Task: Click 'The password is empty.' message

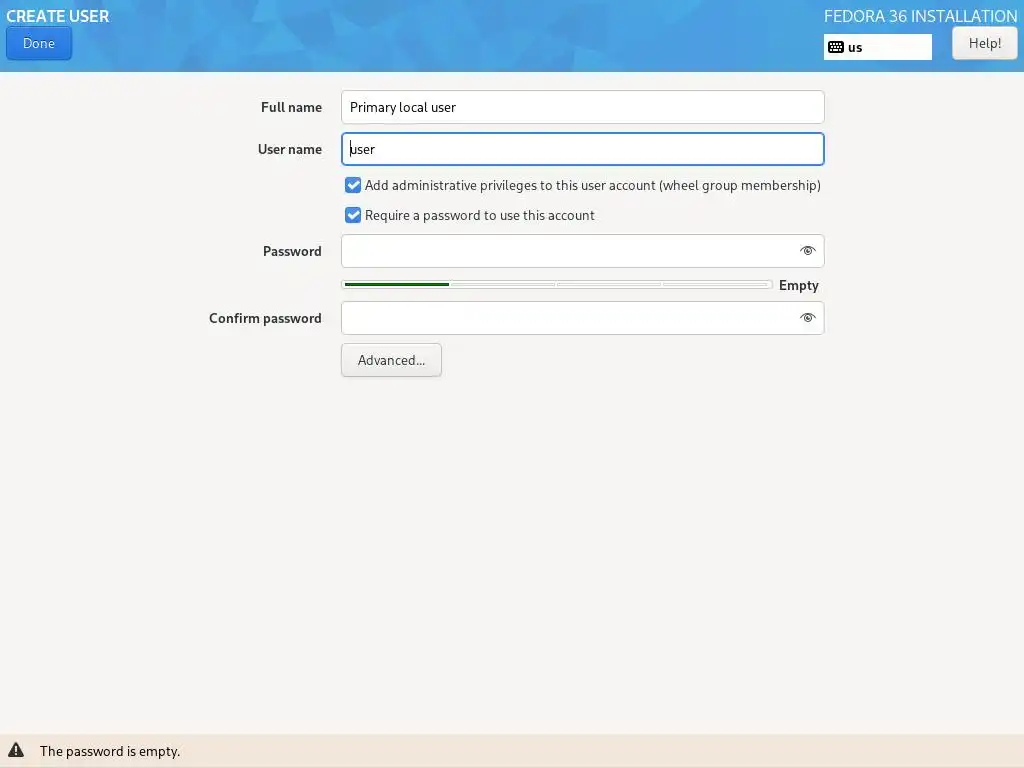Action: tap(110, 751)
